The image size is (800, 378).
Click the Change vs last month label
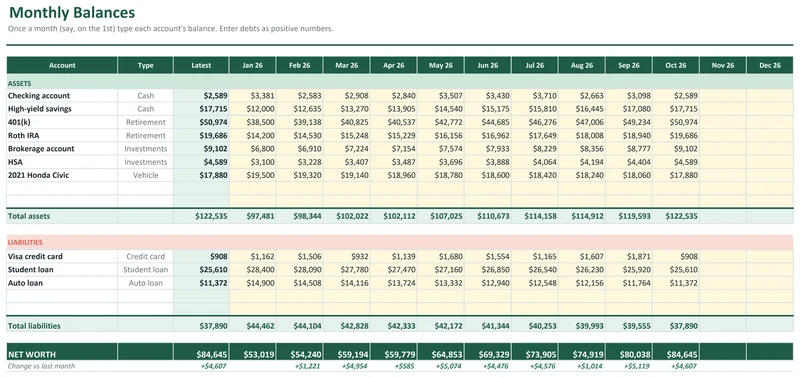tap(41, 366)
